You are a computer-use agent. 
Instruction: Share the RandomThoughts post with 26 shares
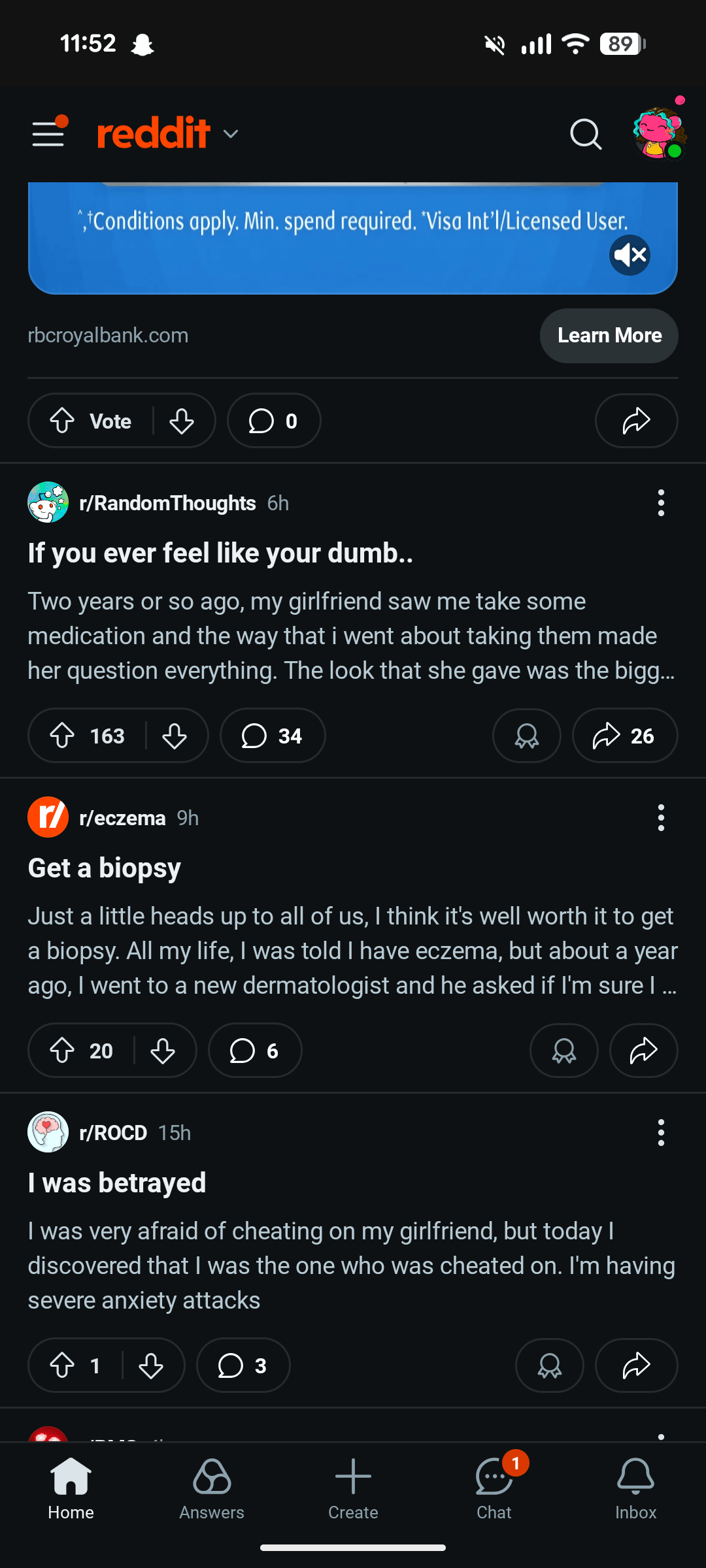coord(624,736)
